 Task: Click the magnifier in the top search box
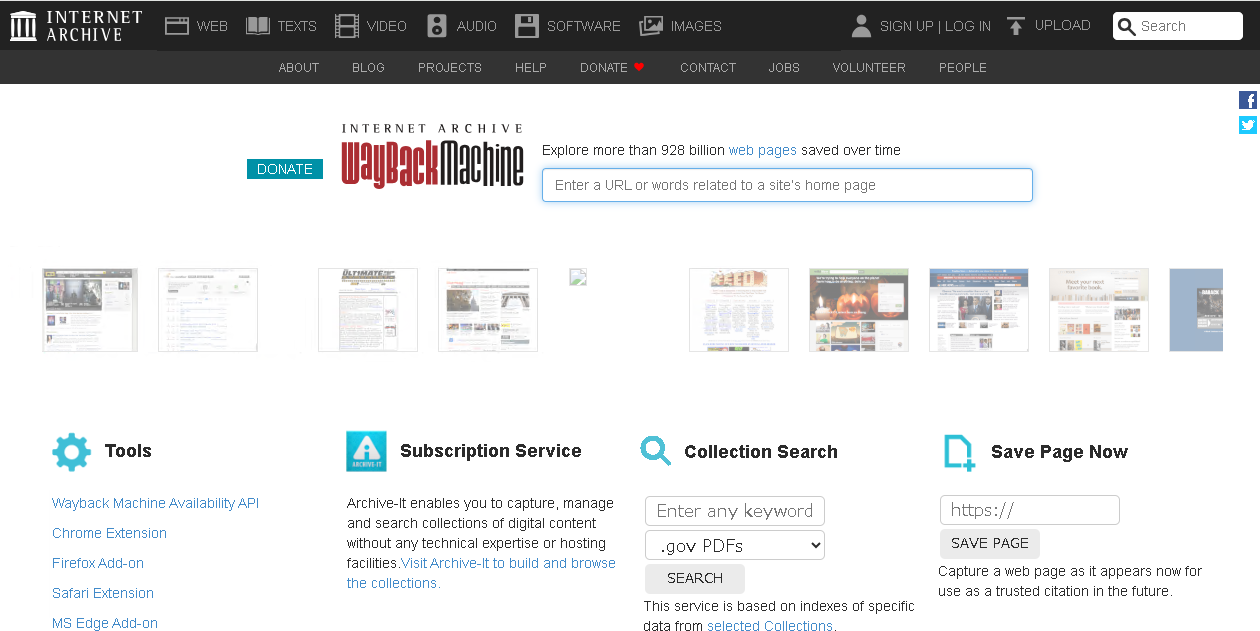click(x=1127, y=27)
